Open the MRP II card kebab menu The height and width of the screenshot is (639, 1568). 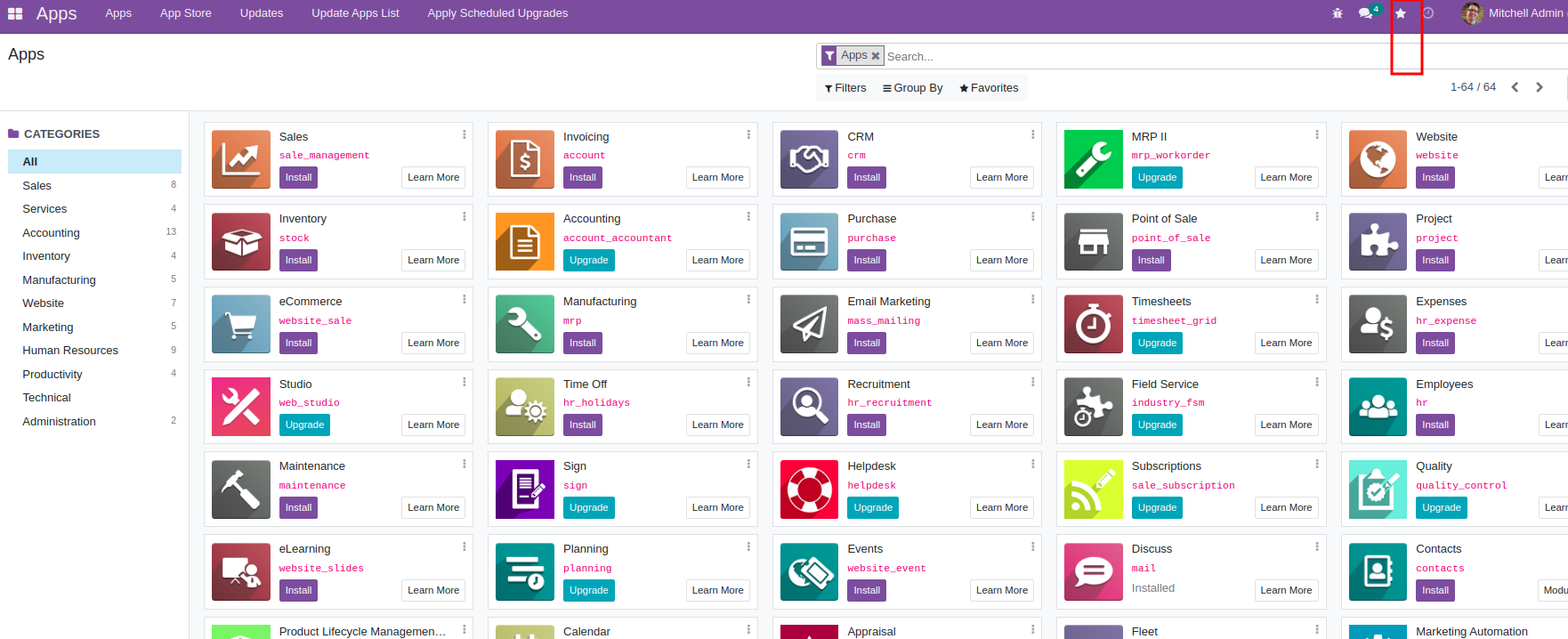1317,134
